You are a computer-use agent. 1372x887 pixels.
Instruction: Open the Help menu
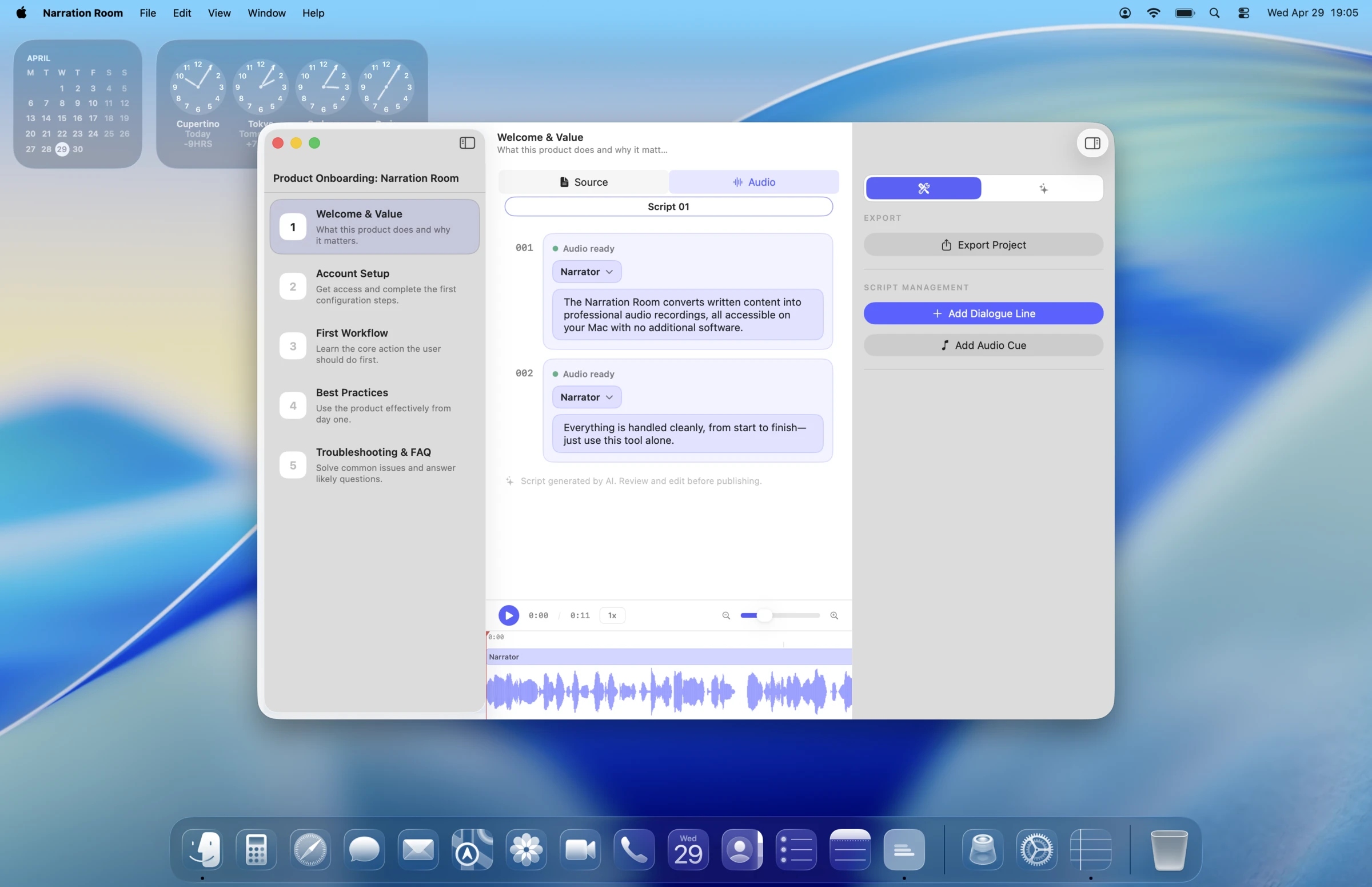coord(313,13)
